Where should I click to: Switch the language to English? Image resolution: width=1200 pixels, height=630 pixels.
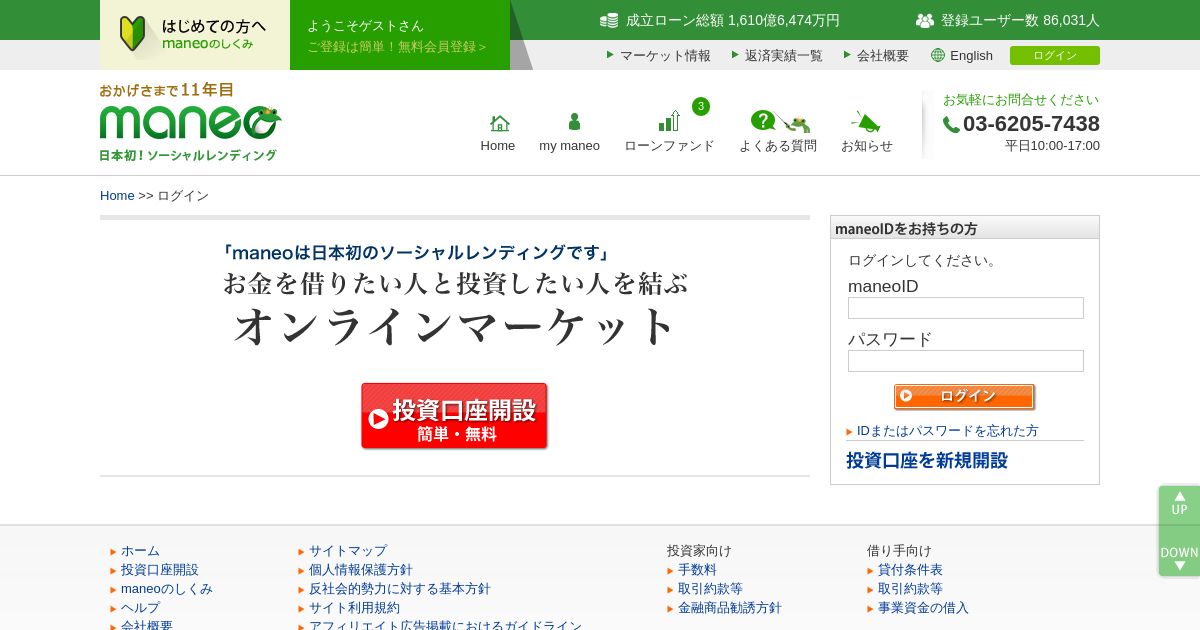pos(971,55)
